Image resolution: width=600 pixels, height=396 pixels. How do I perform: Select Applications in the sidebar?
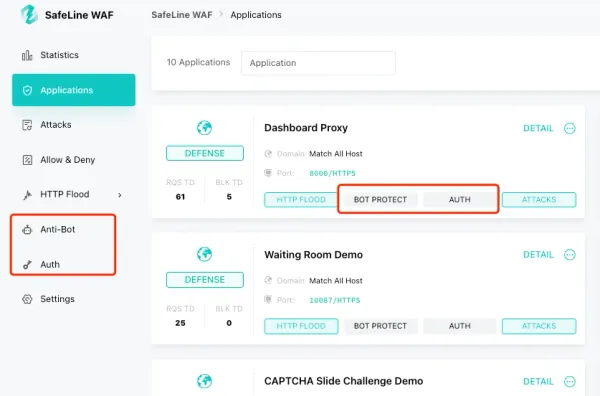coord(73,90)
